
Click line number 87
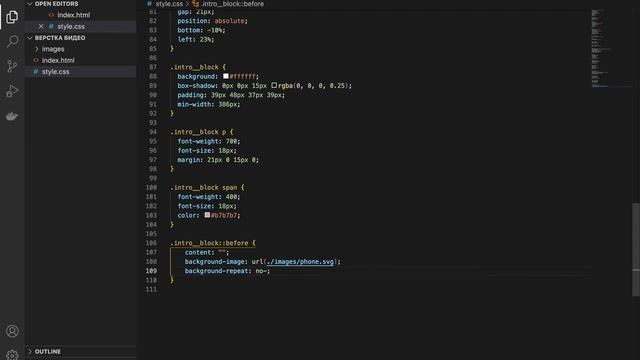point(153,67)
